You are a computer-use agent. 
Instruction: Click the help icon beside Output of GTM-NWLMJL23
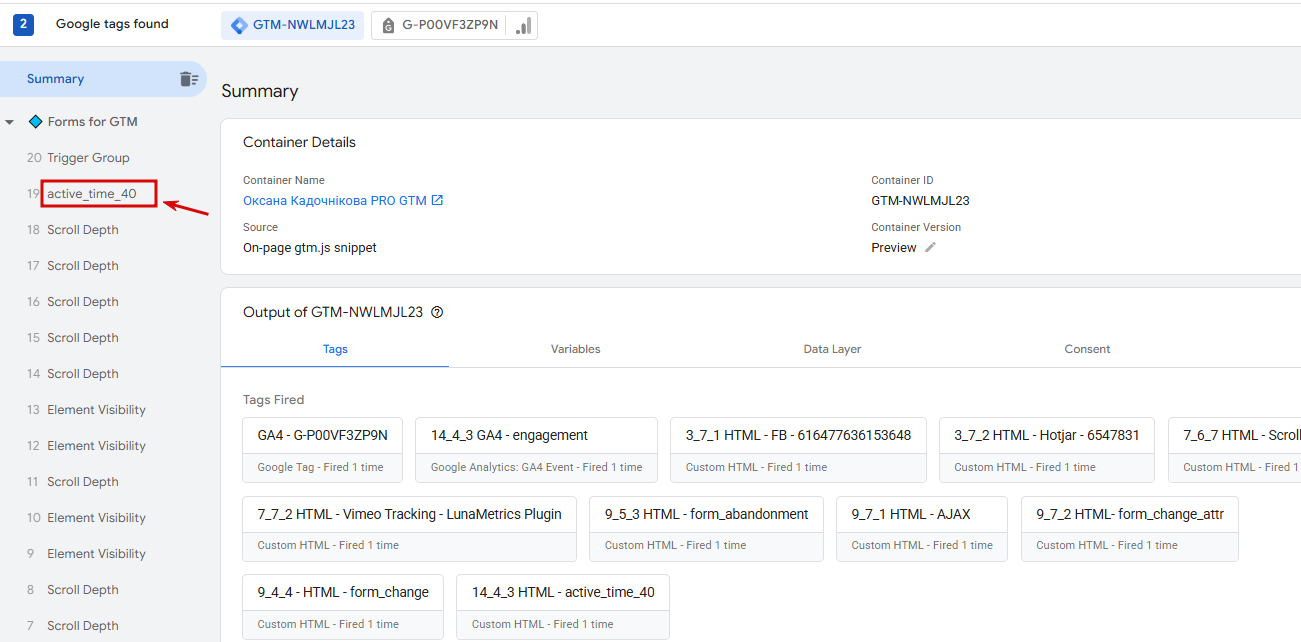click(x=437, y=312)
